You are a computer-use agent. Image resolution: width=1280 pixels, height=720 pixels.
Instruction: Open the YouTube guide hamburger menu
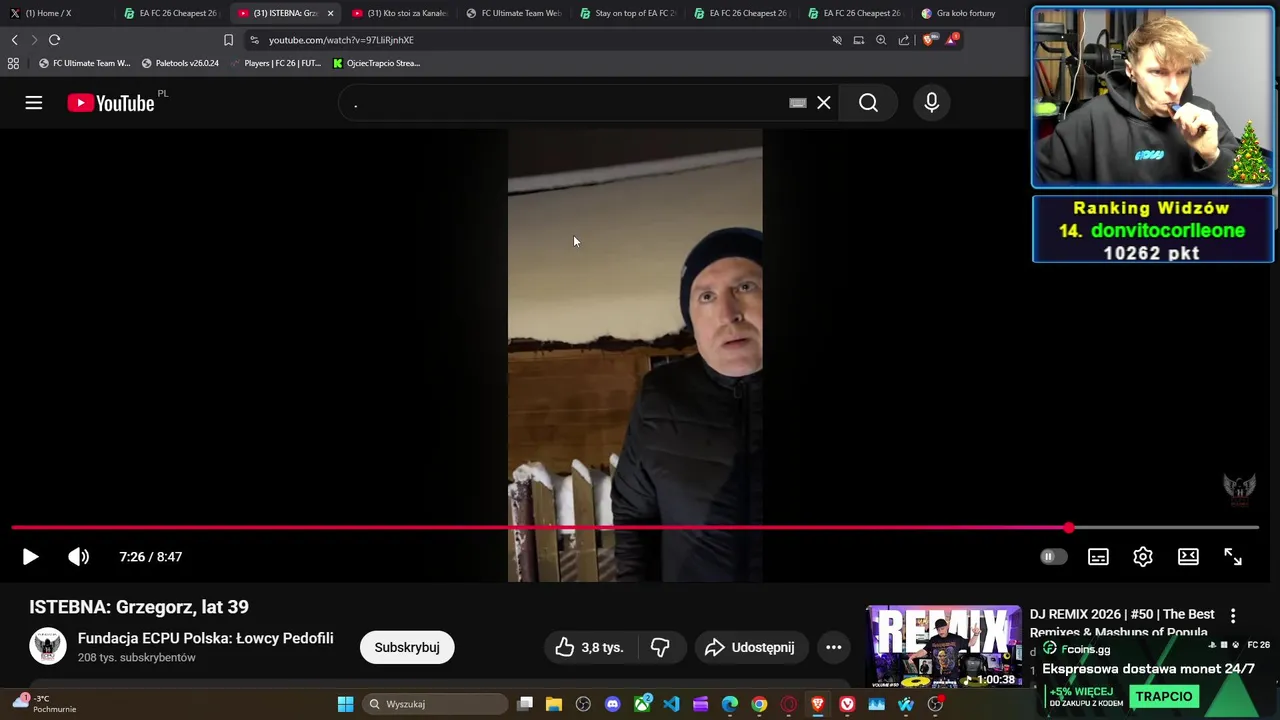click(34, 103)
